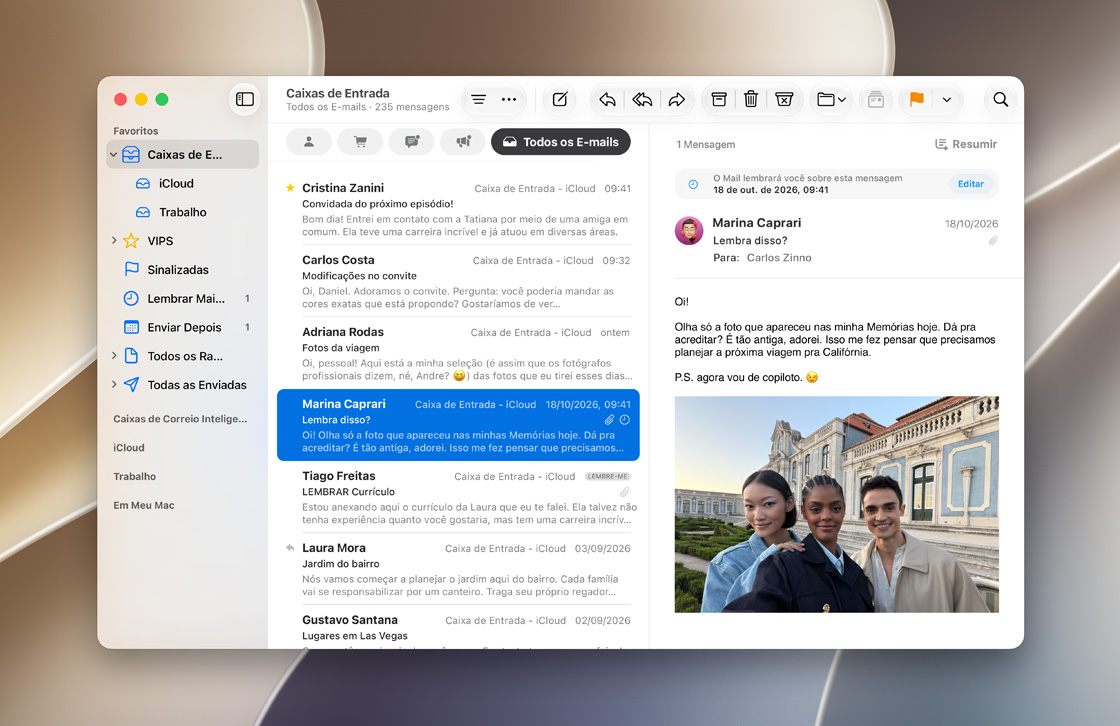This screenshot has height=726, width=1120.
Task: Delete message with trash icon
Action: (x=751, y=99)
